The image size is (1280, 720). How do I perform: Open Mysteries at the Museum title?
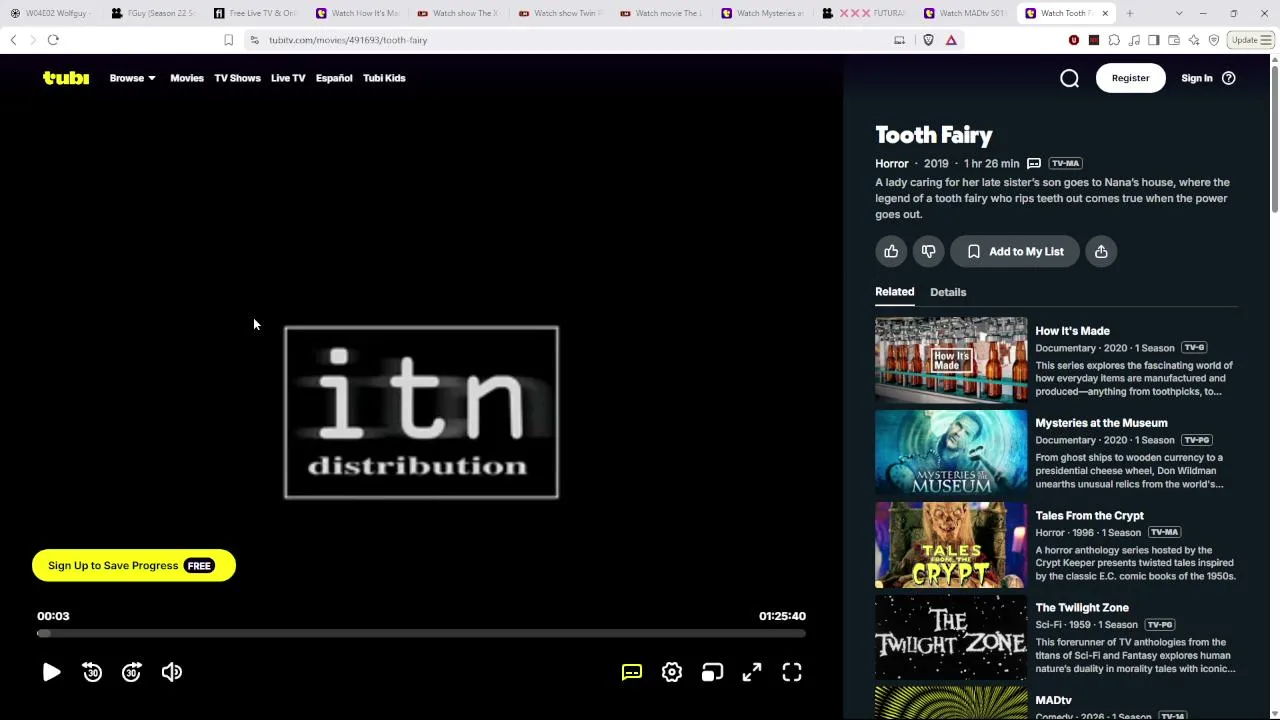[1101, 423]
